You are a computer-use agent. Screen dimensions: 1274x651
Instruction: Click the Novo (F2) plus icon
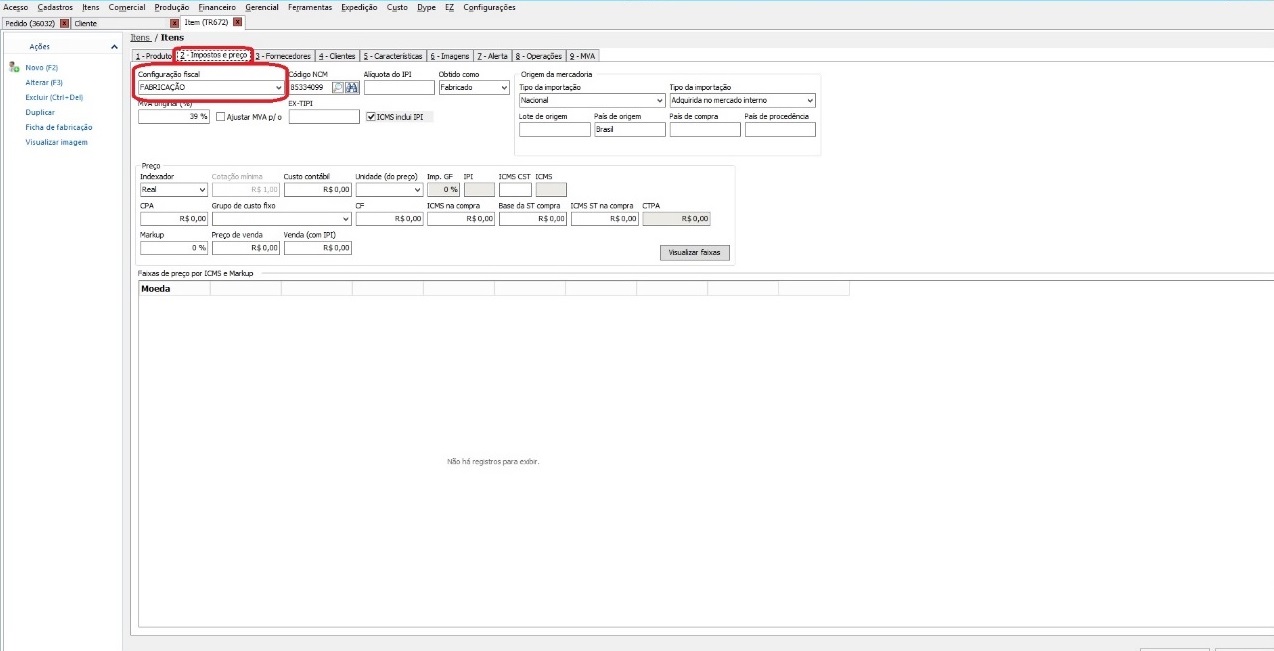coord(13,67)
